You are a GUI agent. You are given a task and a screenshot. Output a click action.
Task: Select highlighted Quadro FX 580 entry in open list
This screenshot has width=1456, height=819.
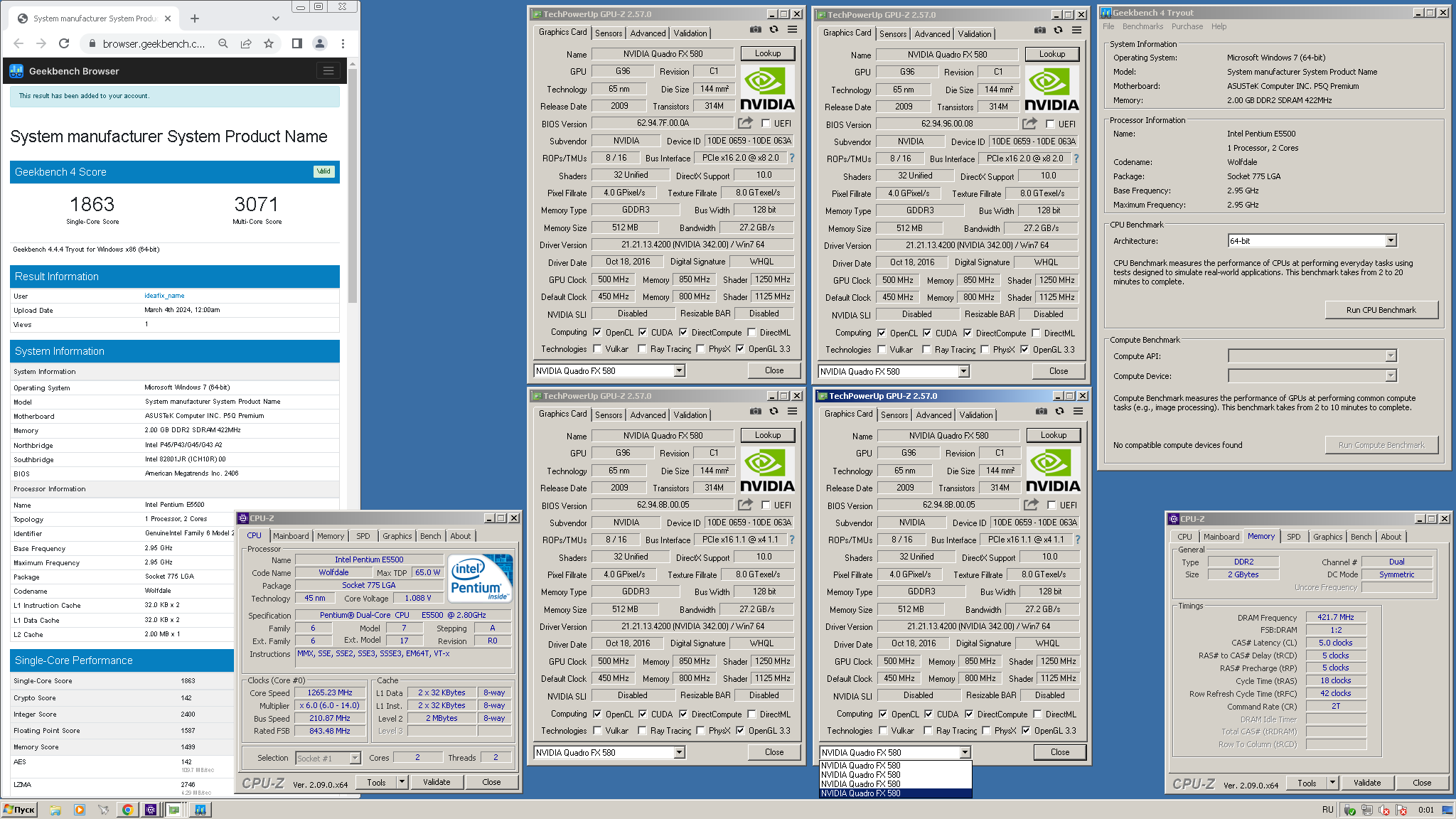[895, 793]
